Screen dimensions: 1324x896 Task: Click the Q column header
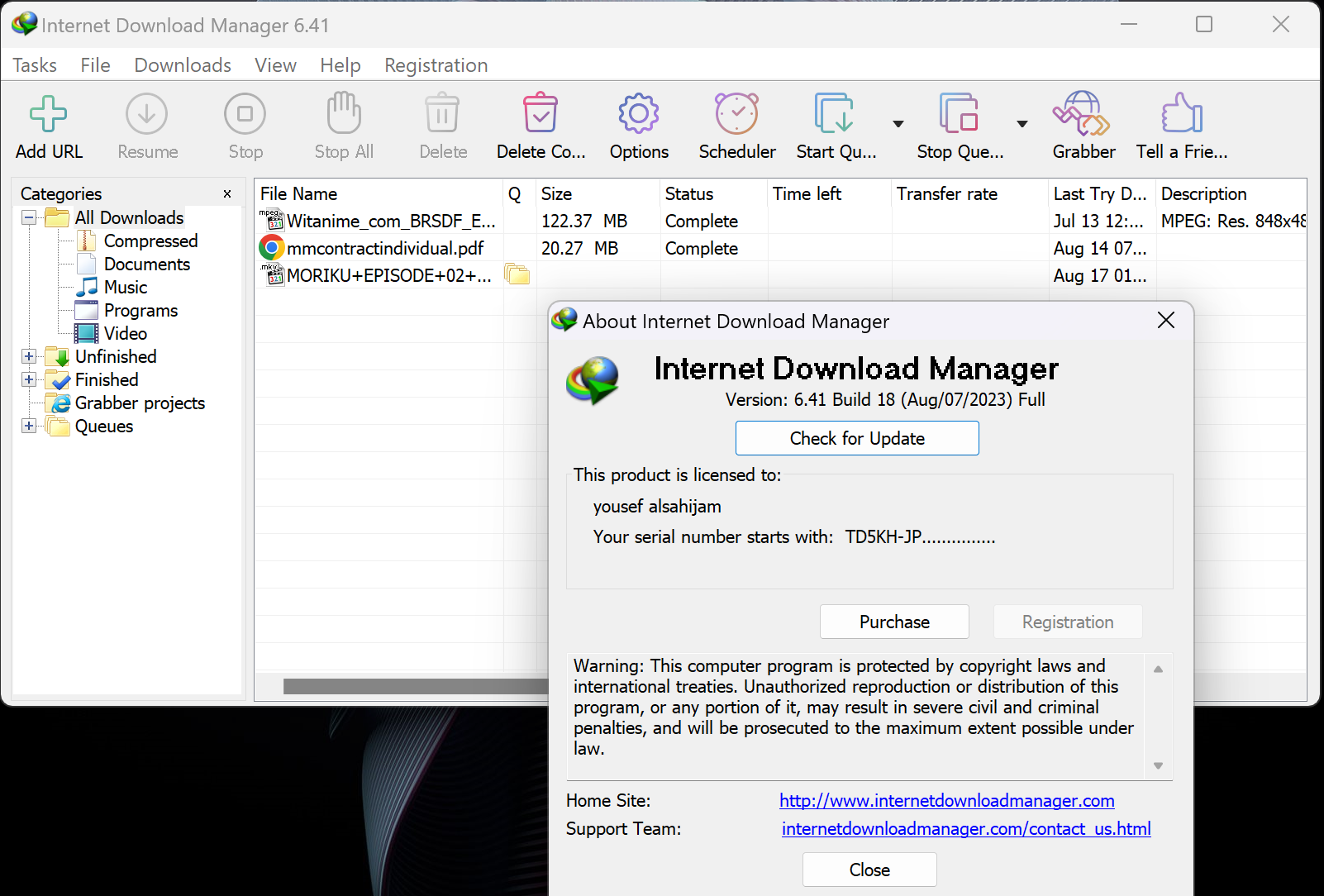point(520,194)
